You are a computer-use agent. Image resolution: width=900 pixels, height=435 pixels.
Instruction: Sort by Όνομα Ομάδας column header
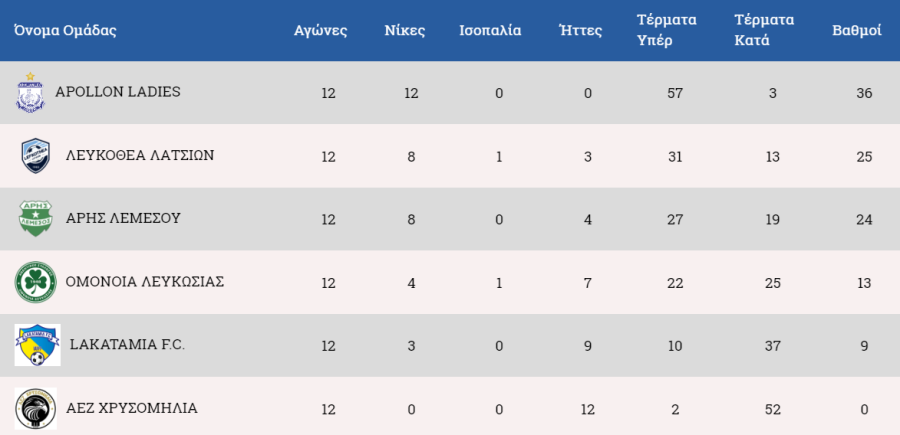coord(65,30)
